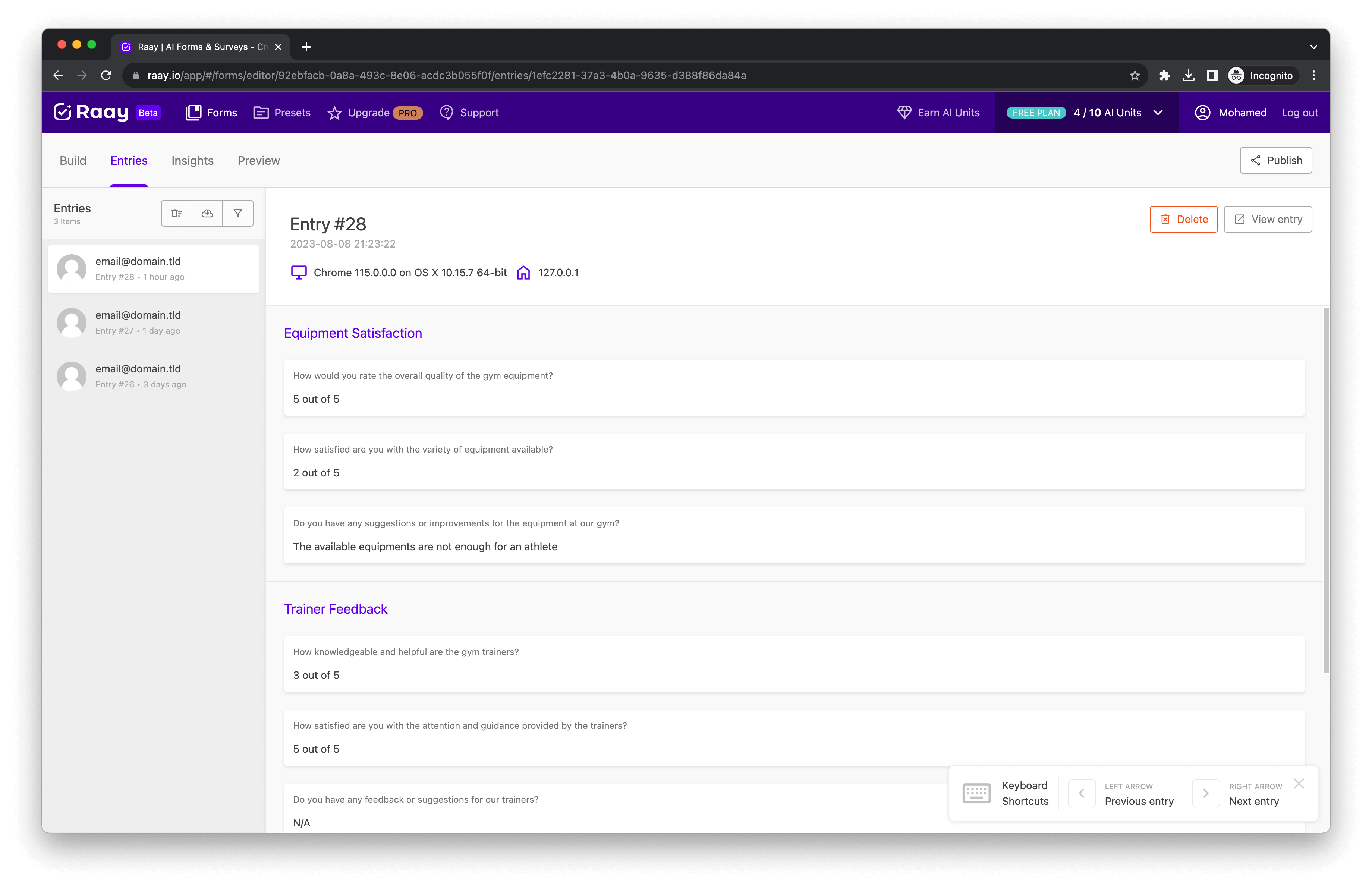Open Presets in top navigation
Screen dimensions: 1372x888
point(282,112)
